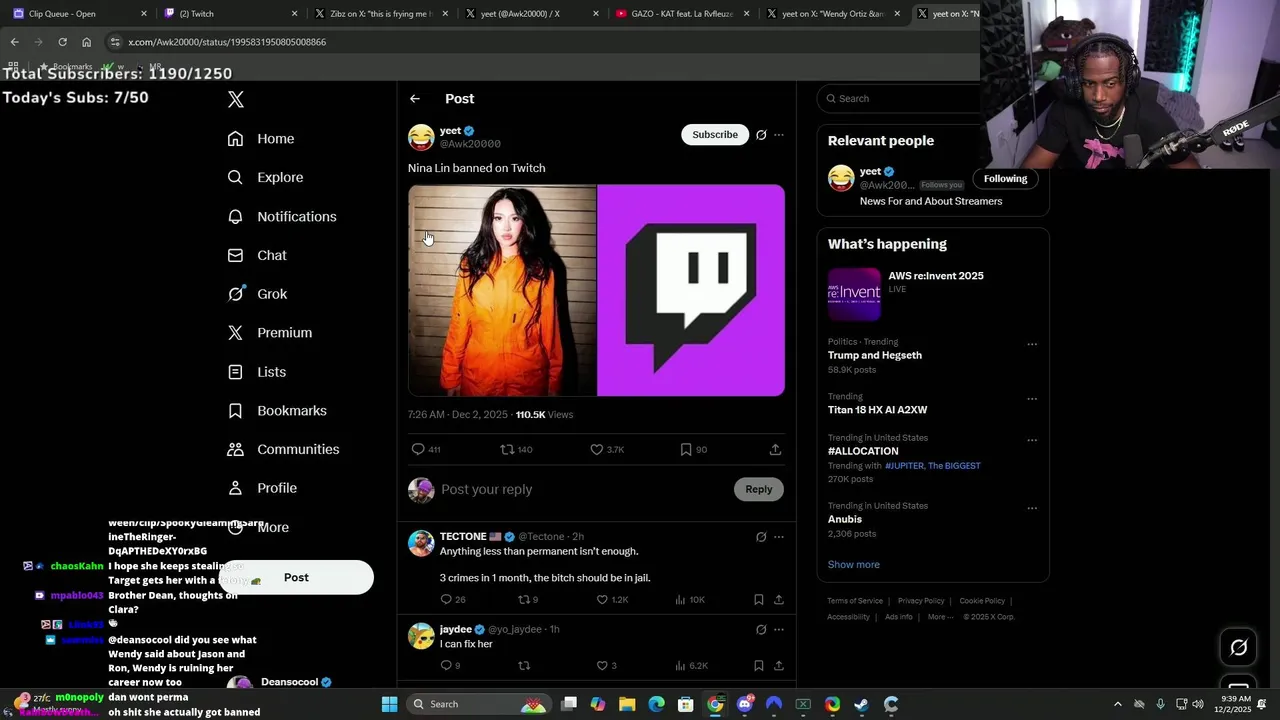Open Explore in X sidebar
Image resolution: width=1280 pixels, height=720 pixels.
pyautogui.click(x=265, y=177)
